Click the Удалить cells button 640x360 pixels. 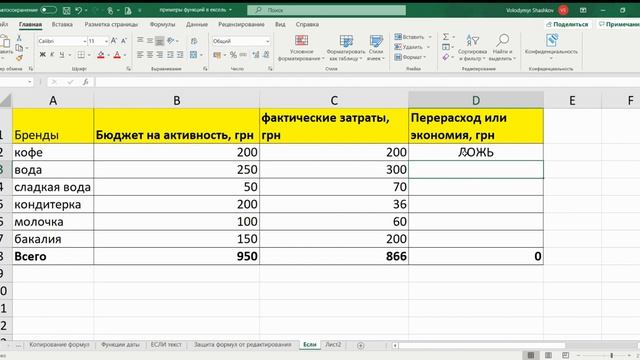(x=411, y=47)
